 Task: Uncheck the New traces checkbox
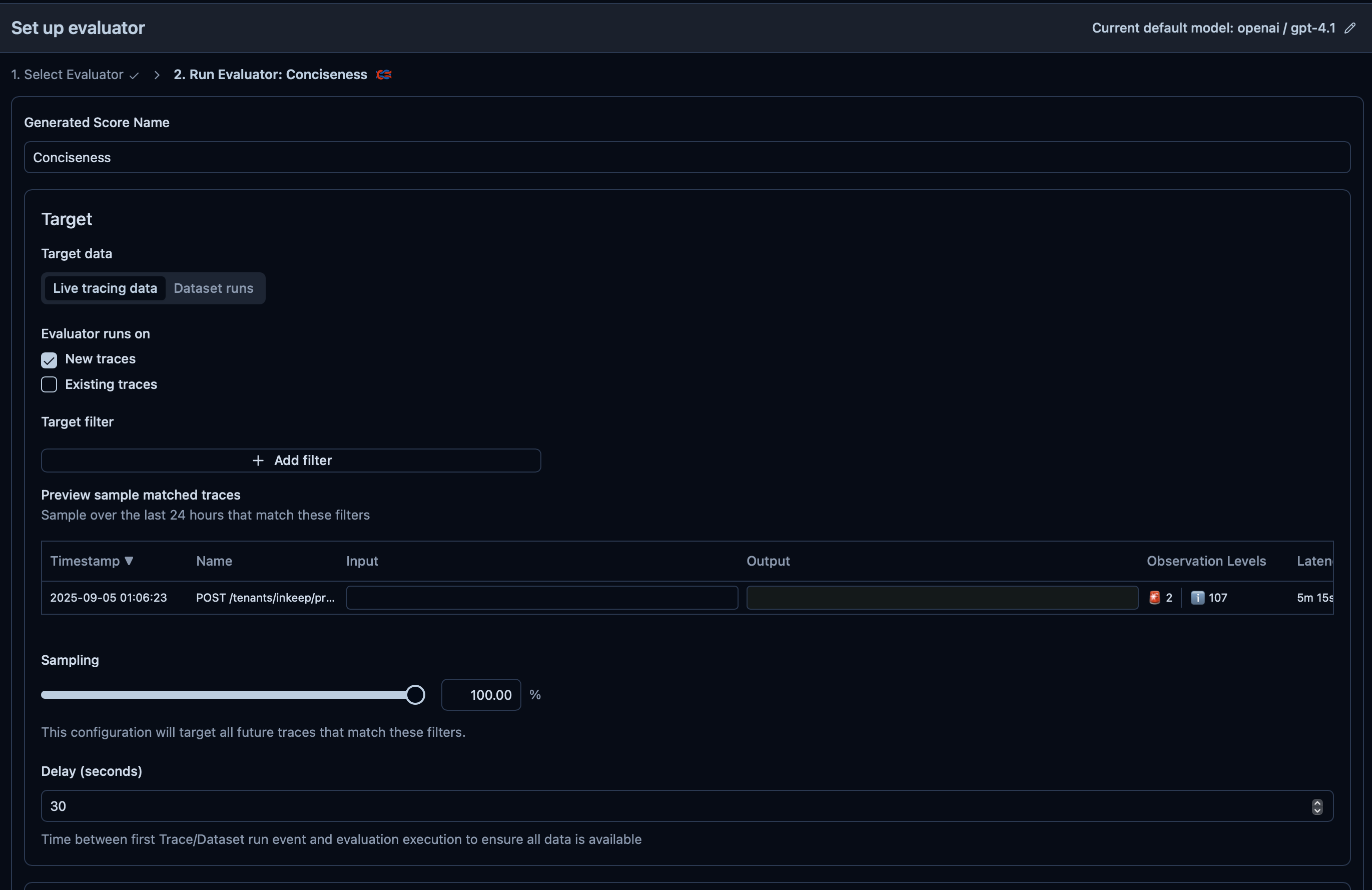[49, 360]
